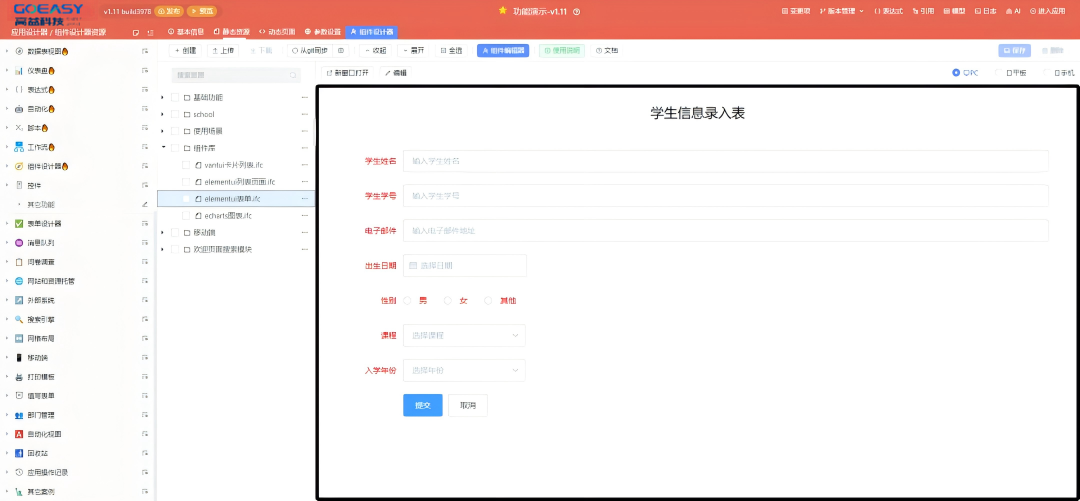The width and height of the screenshot is (1080, 501).
Task: Open the 仪表盘 dashboard sidebar icon
Action: coord(19,70)
